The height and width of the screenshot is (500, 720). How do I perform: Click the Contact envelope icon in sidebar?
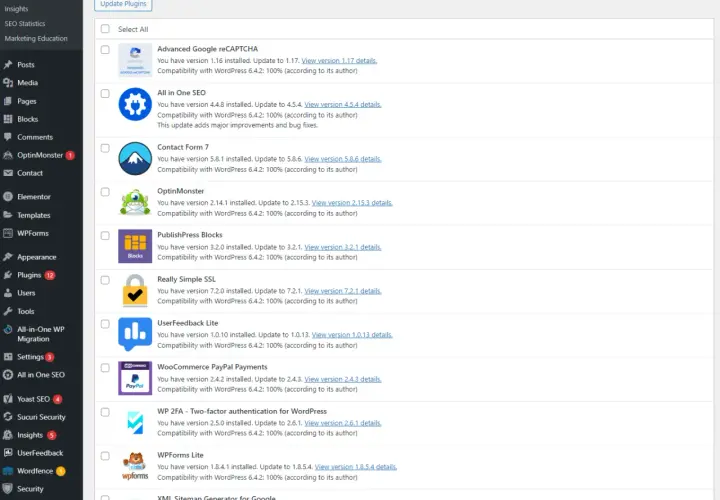(x=8, y=173)
